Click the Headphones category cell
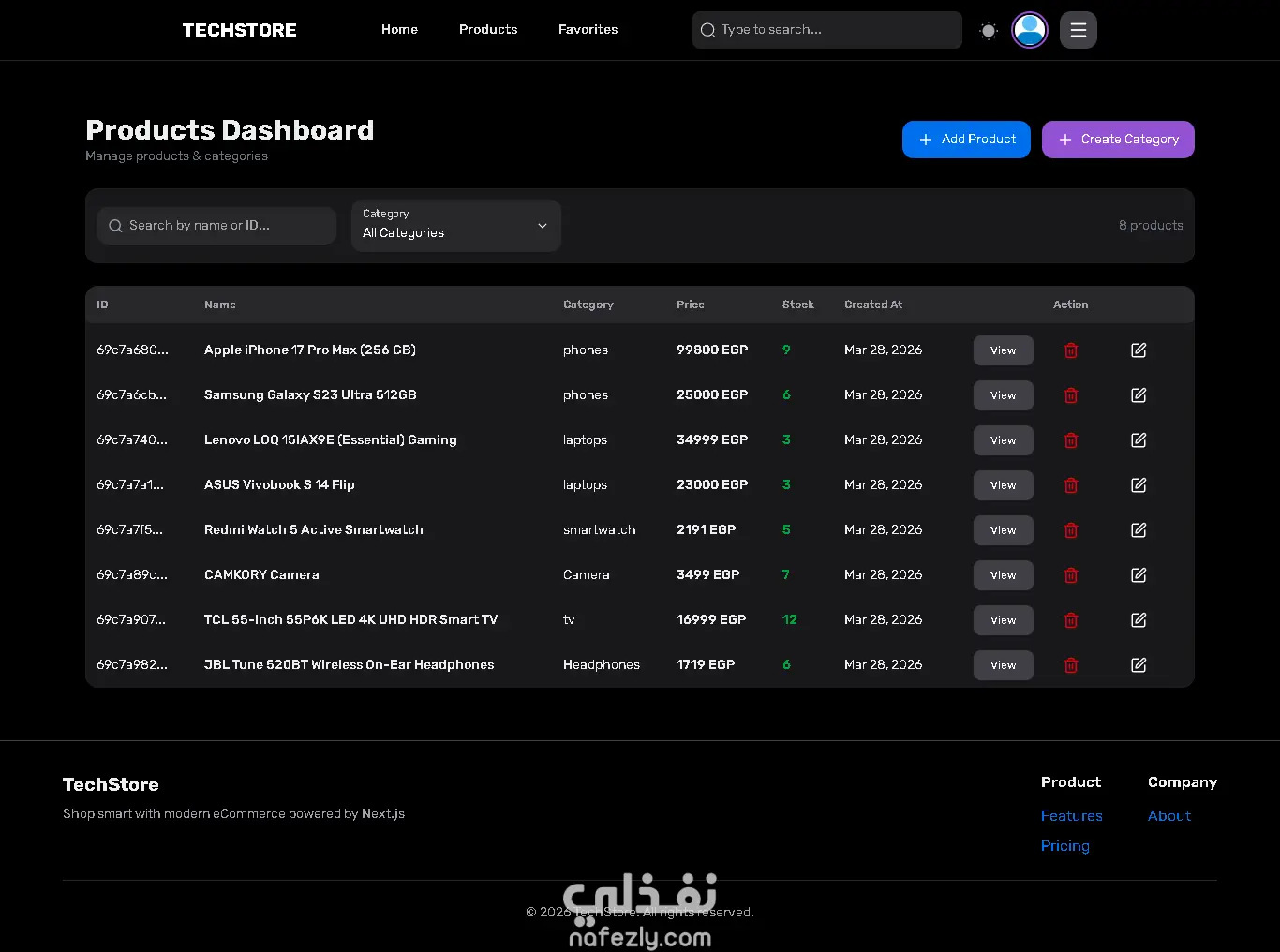Image resolution: width=1280 pixels, height=952 pixels. 602,665
